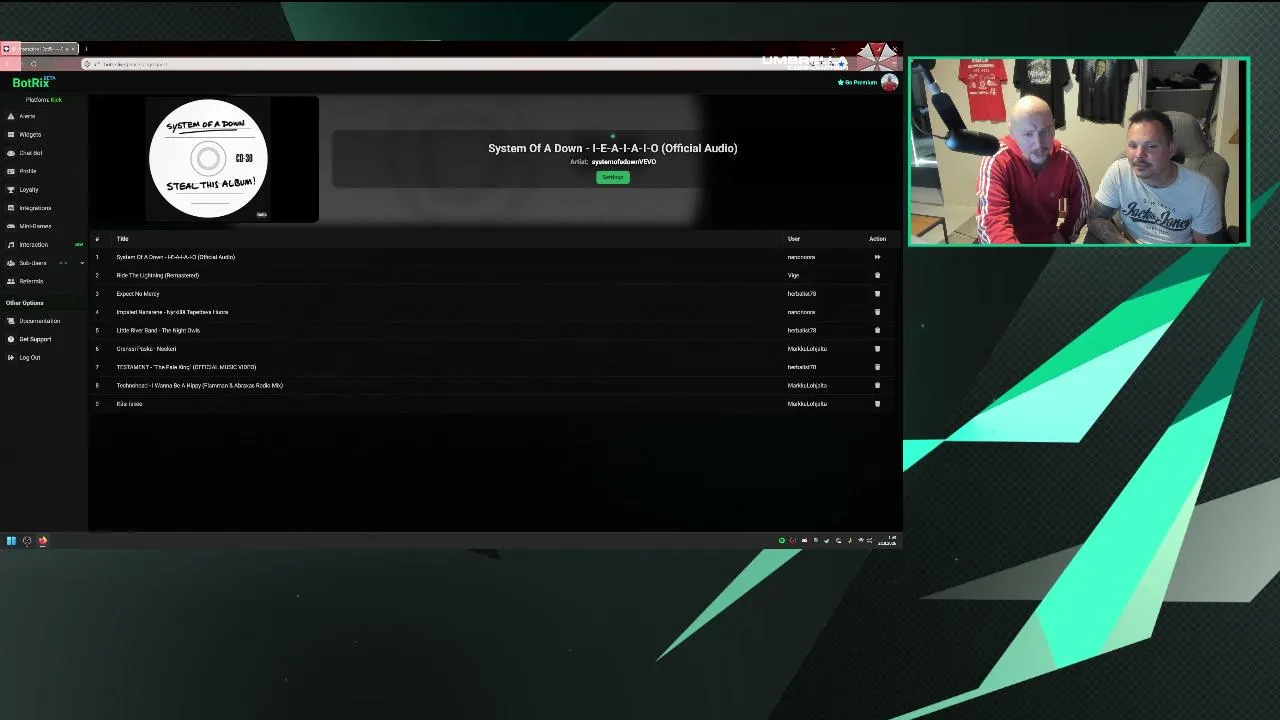Open the Widgets page in the sidebar
This screenshot has width=1280, height=720.
30,135
